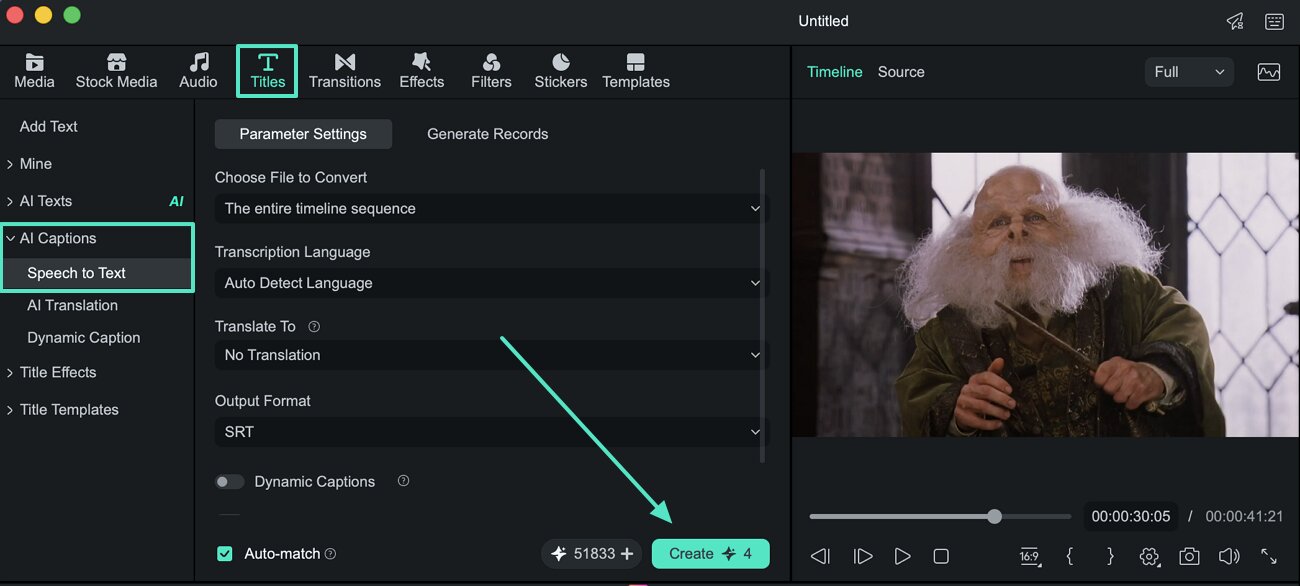Click the Auto-match help icon
1300x586 pixels.
[330, 554]
